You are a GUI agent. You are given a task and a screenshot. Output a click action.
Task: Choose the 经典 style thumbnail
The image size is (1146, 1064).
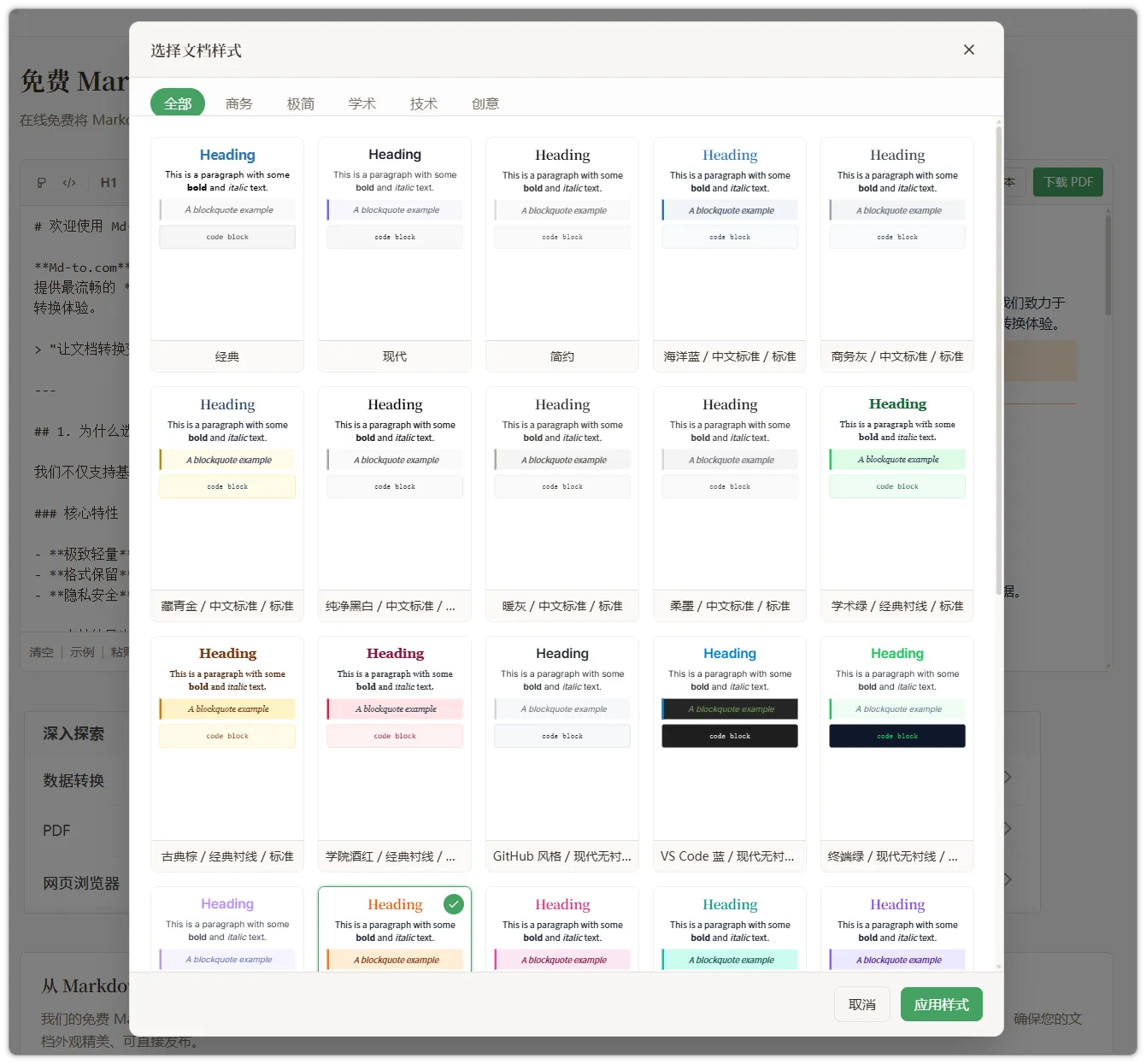(227, 254)
